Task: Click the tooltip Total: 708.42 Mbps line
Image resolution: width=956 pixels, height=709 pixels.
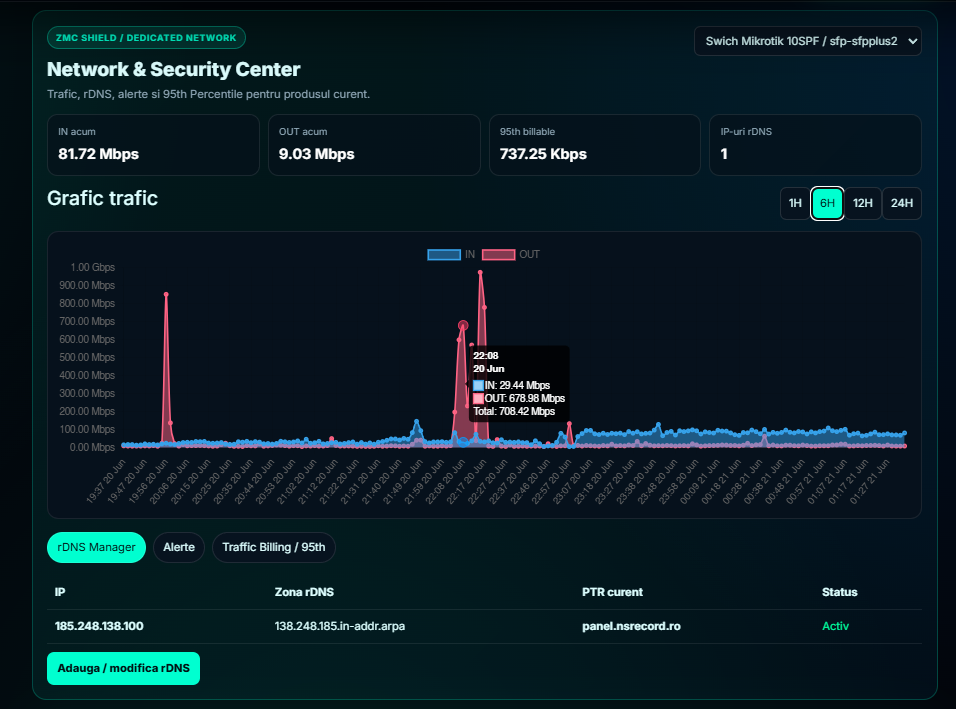Action: [x=514, y=412]
